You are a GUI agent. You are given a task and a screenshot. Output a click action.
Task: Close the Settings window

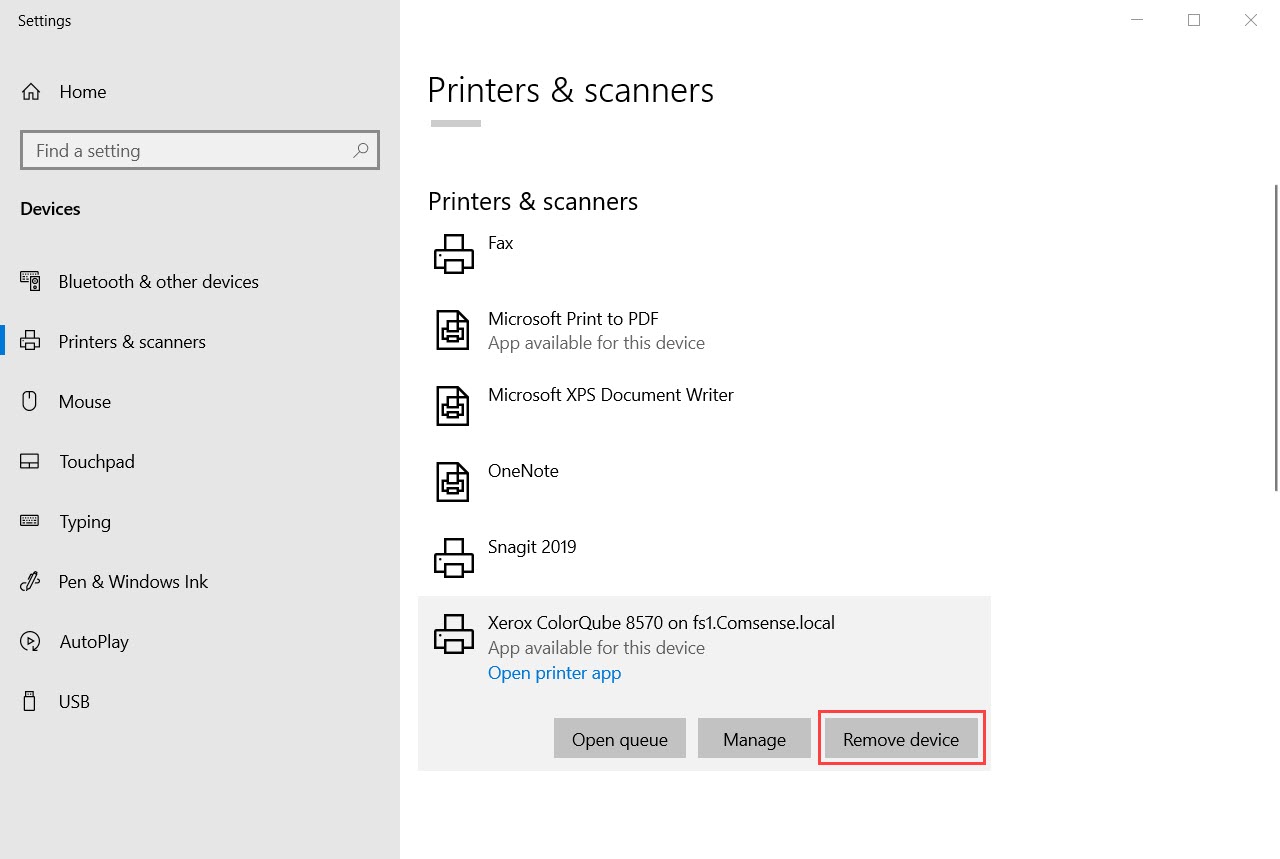[1251, 20]
